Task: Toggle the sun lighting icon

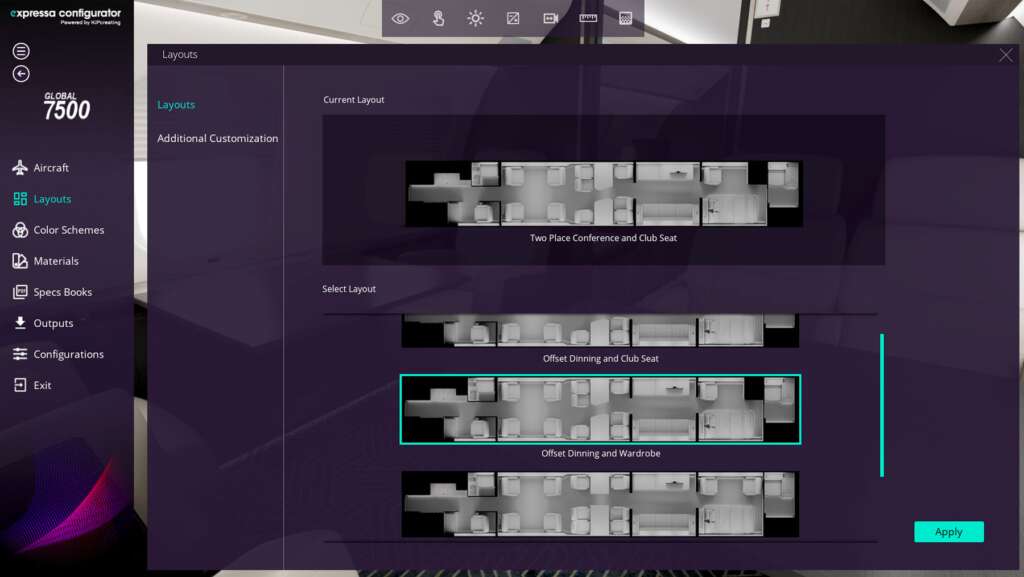Action: point(475,18)
